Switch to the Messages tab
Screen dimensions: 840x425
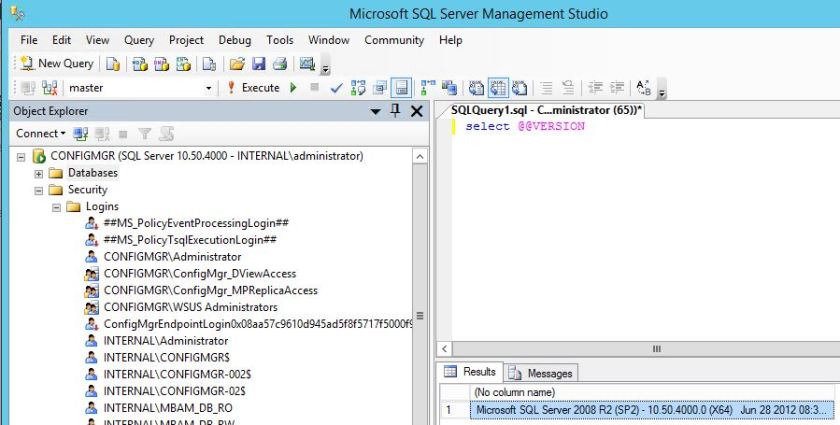(x=543, y=373)
